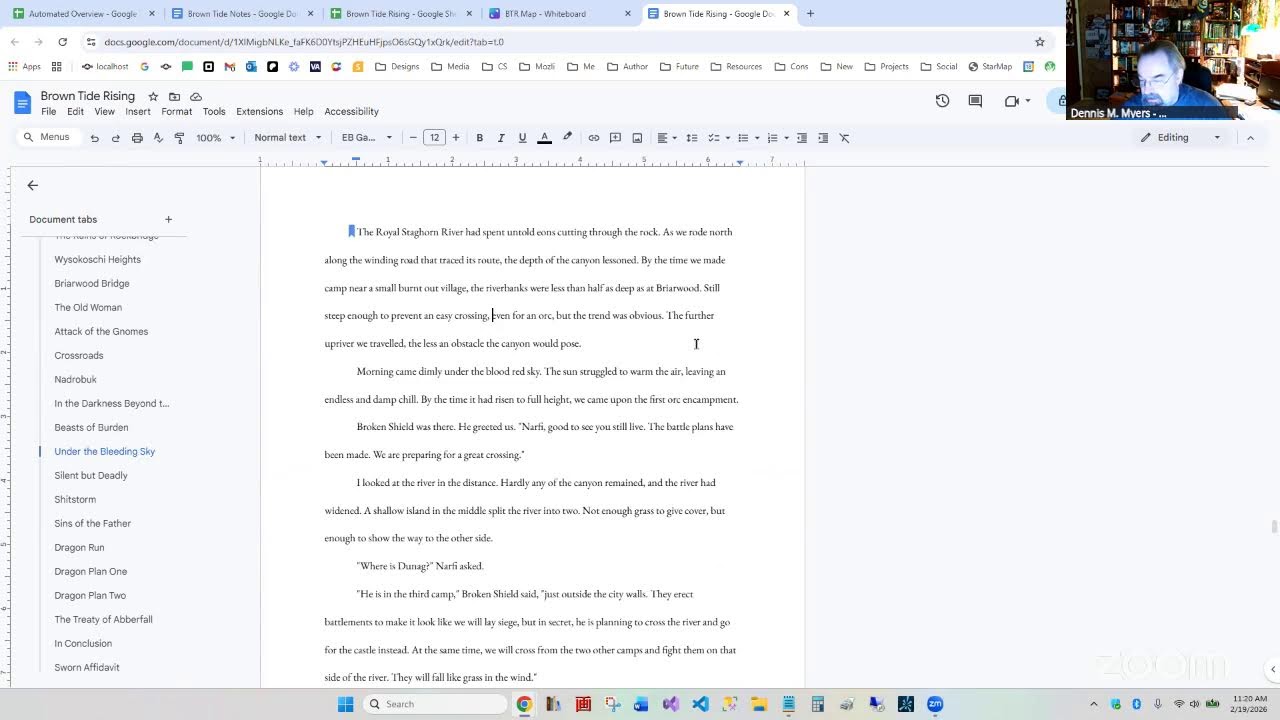The image size is (1280, 720).
Task: Open The Treaty of Abberfall tab
Action: [104, 619]
